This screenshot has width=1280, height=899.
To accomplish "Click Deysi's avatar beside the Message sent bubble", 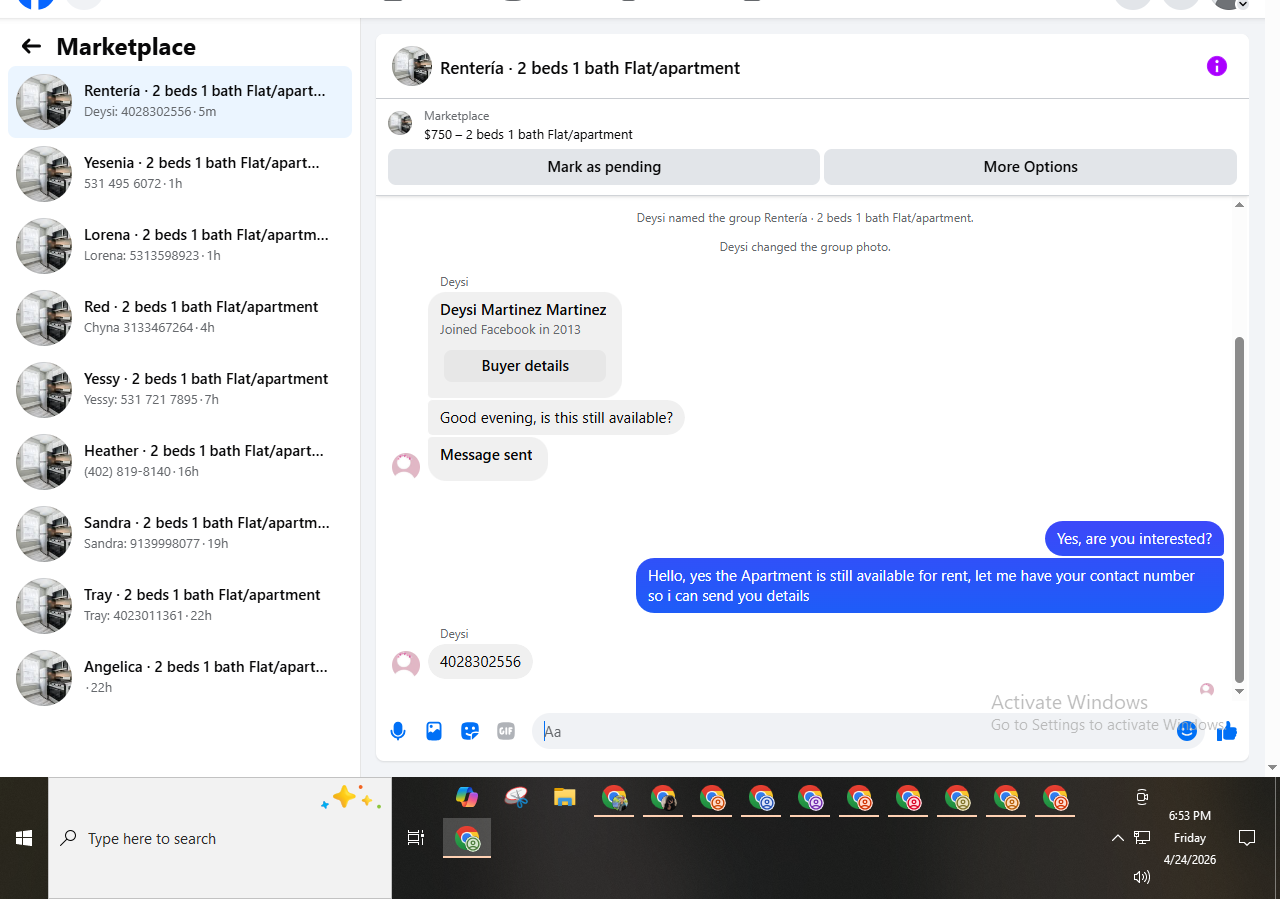I will point(406,466).
